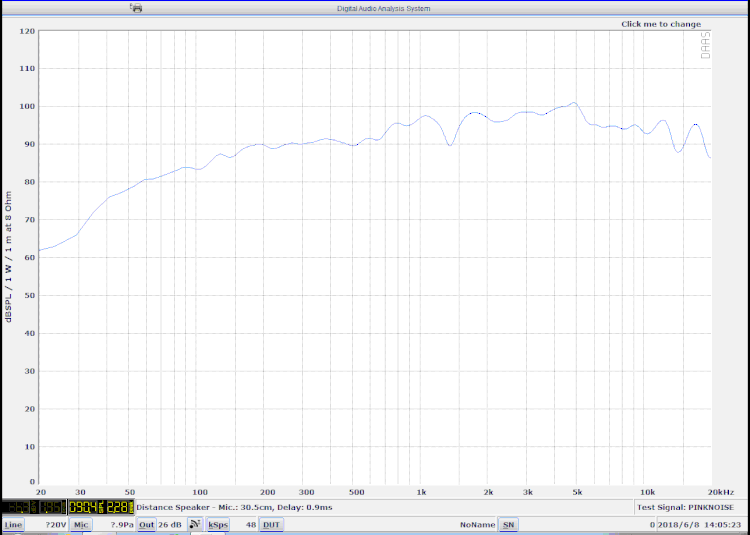Click the 48 sample rate value
The height and width of the screenshot is (535, 750).
[x=251, y=525]
